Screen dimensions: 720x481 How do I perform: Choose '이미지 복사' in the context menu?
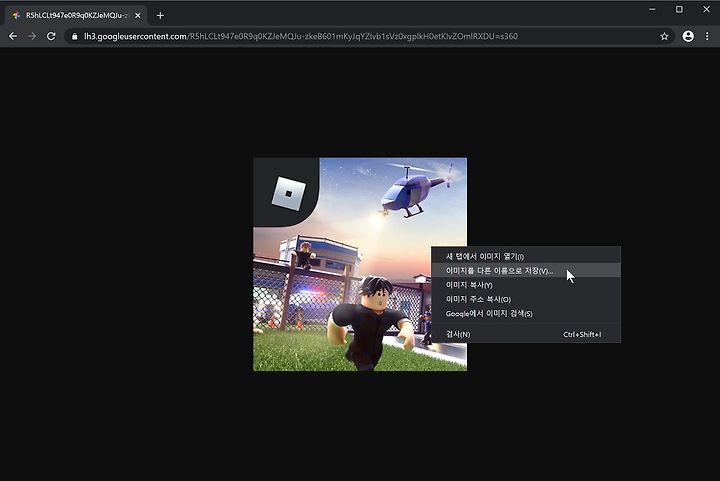[526, 285]
